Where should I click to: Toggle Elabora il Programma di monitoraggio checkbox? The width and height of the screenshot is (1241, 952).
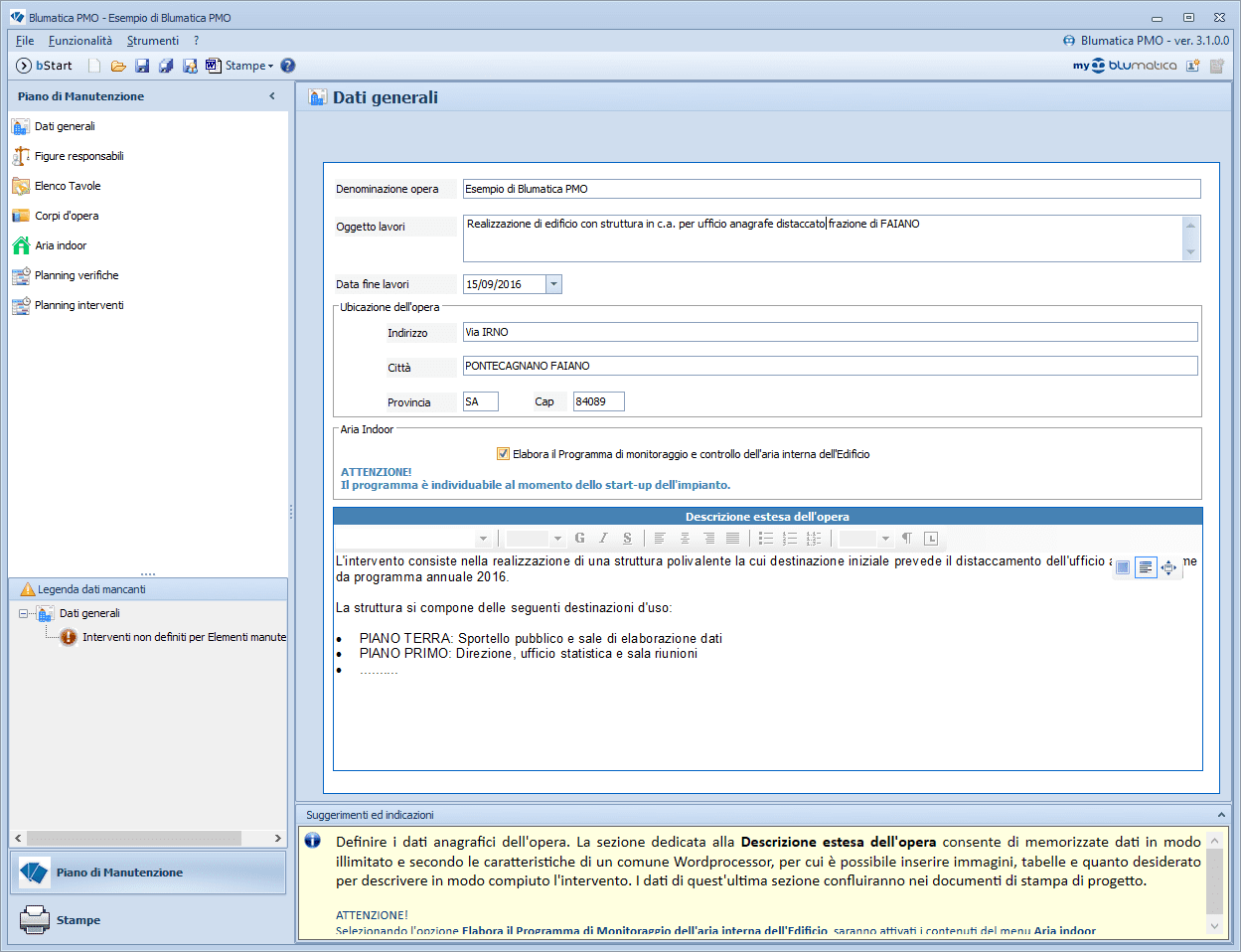[504, 454]
